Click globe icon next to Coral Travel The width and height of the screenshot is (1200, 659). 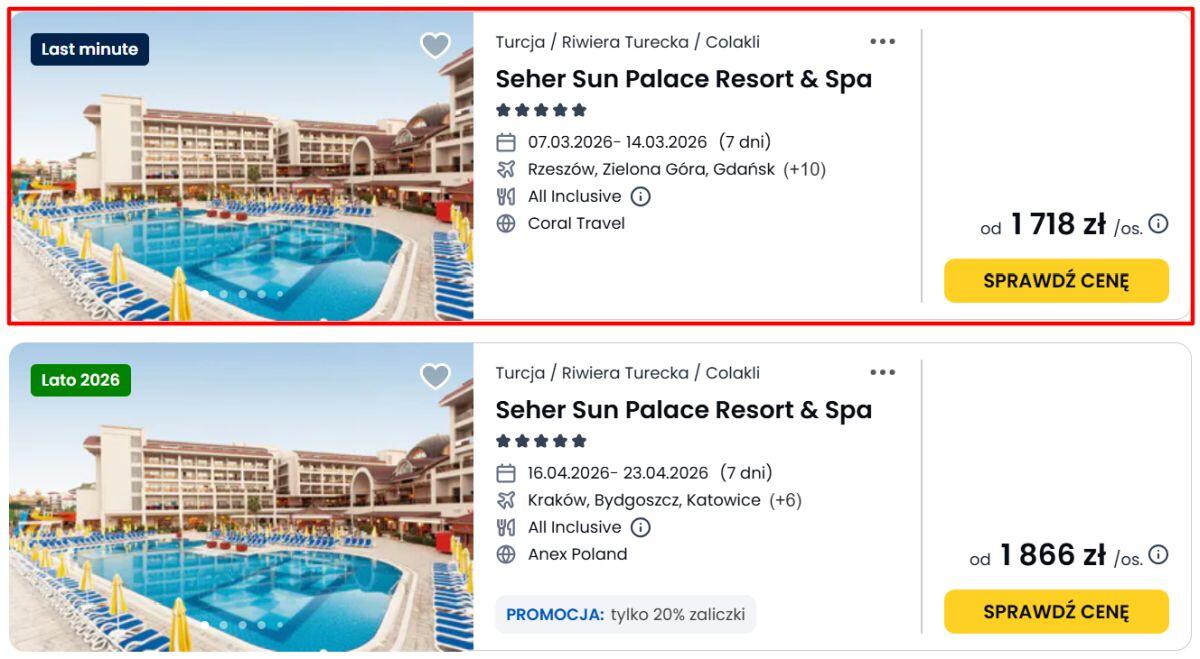pyautogui.click(x=506, y=223)
